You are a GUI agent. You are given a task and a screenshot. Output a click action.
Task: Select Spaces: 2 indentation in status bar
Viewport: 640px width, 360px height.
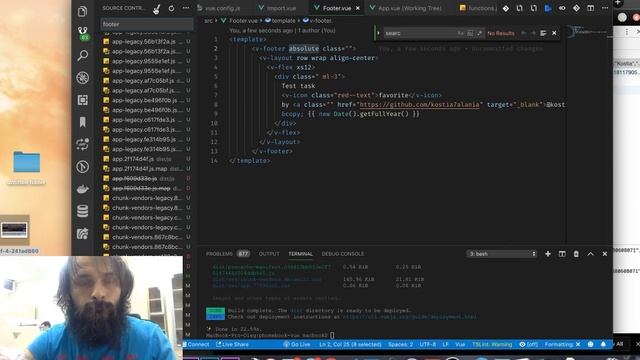(x=400, y=344)
